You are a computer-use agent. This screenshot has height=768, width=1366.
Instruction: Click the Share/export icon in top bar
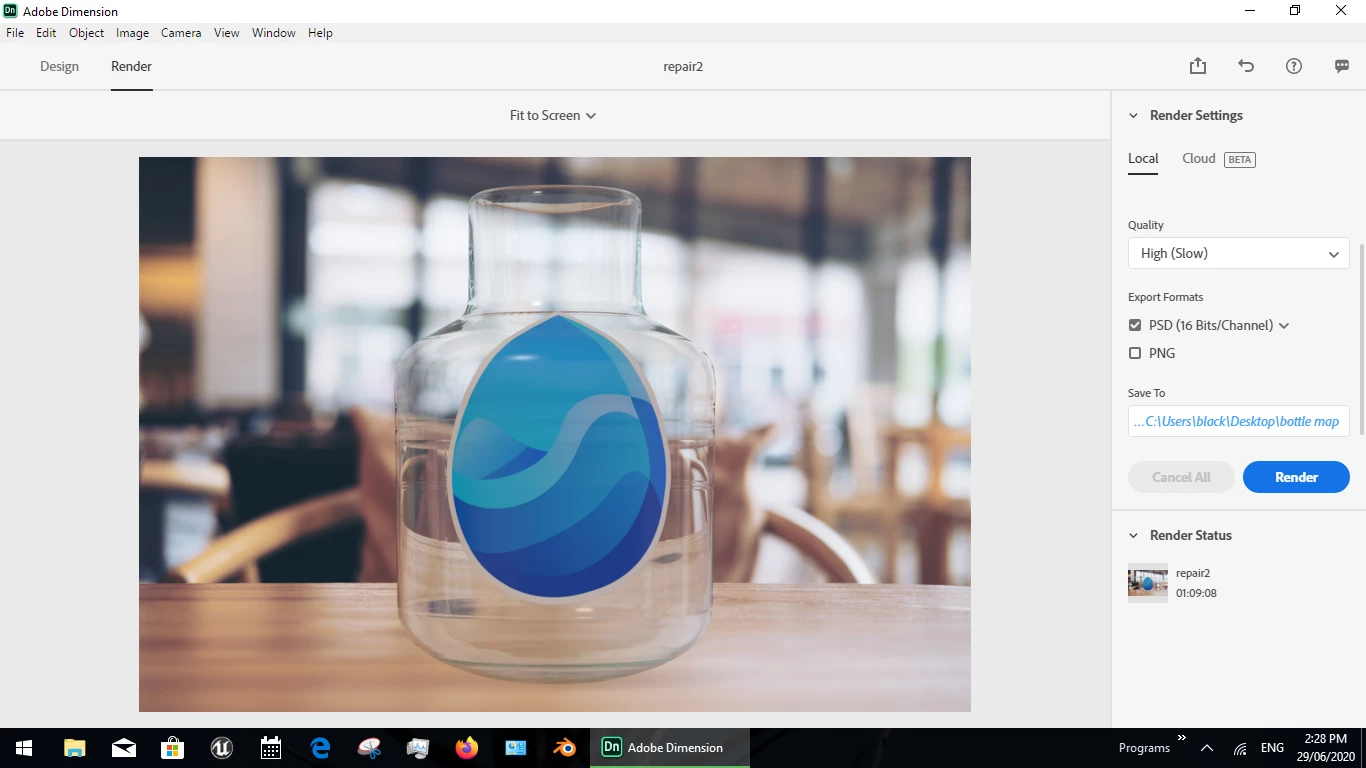(1198, 66)
